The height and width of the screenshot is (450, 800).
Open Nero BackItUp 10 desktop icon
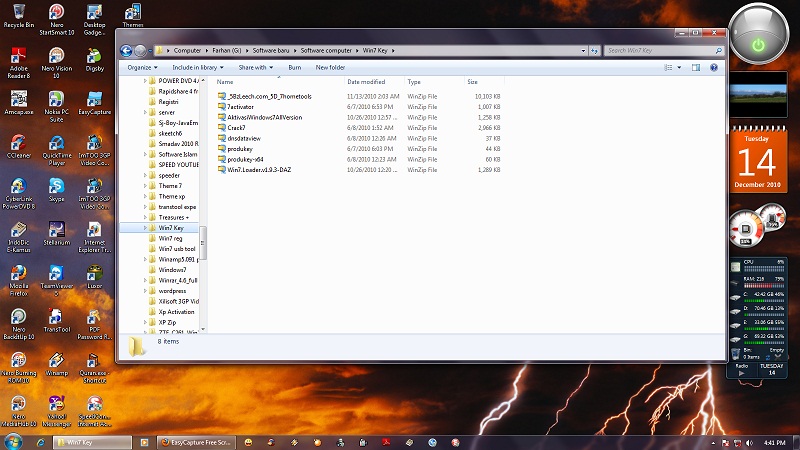[19, 324]
